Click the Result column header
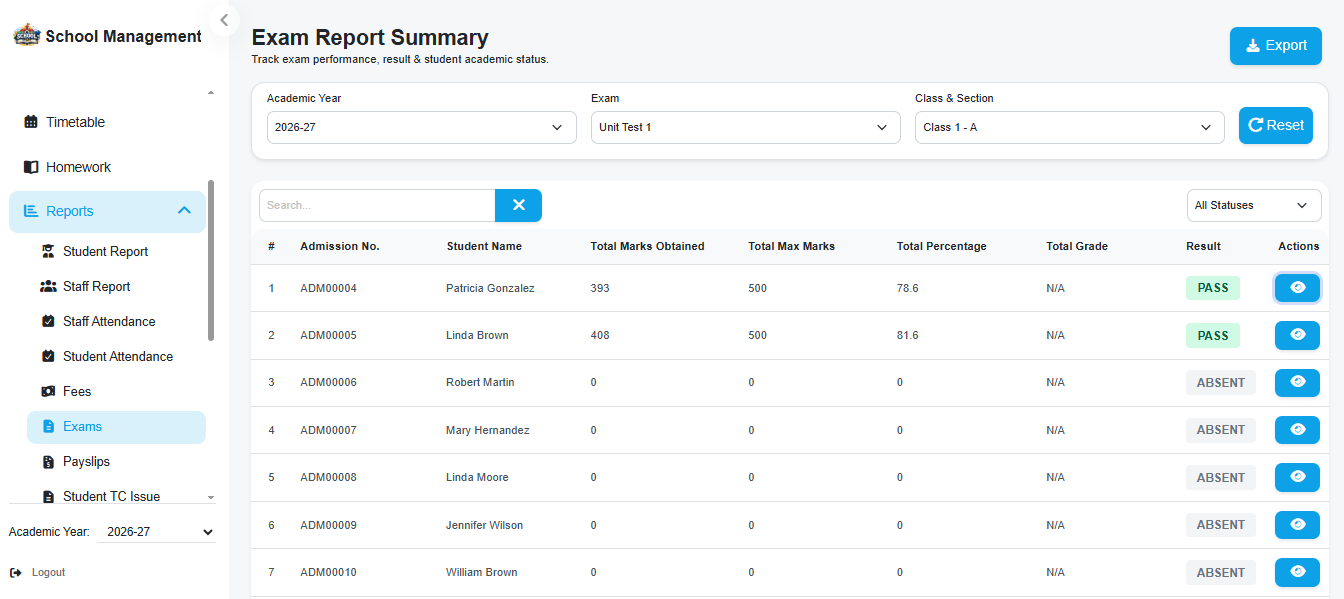The height and width of the screenshot is (599, 1344). [1203, 246]
